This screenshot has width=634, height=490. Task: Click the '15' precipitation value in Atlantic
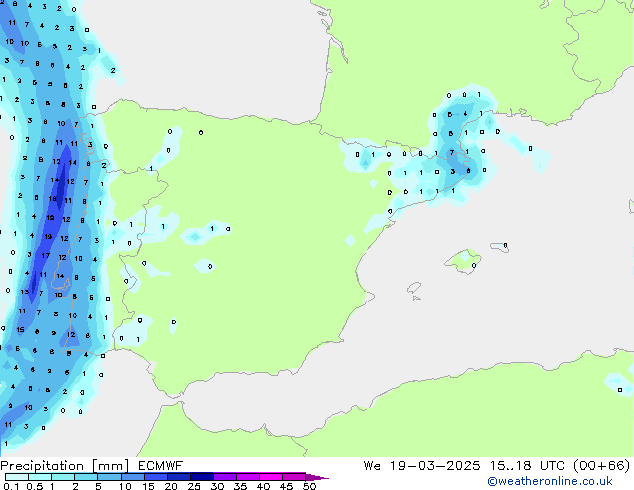click(x=20, y=329)
